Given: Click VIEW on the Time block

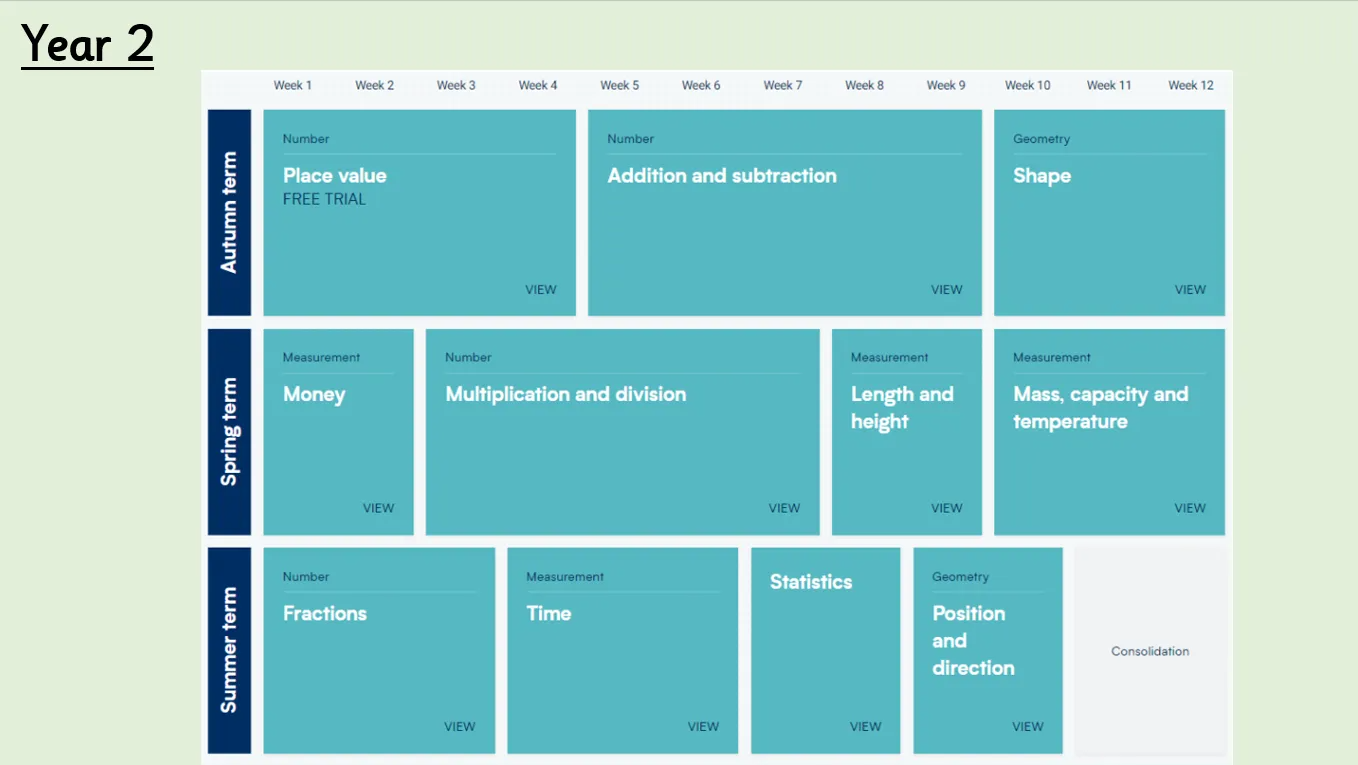Looking at the screenshot, I should click(703, 727).
